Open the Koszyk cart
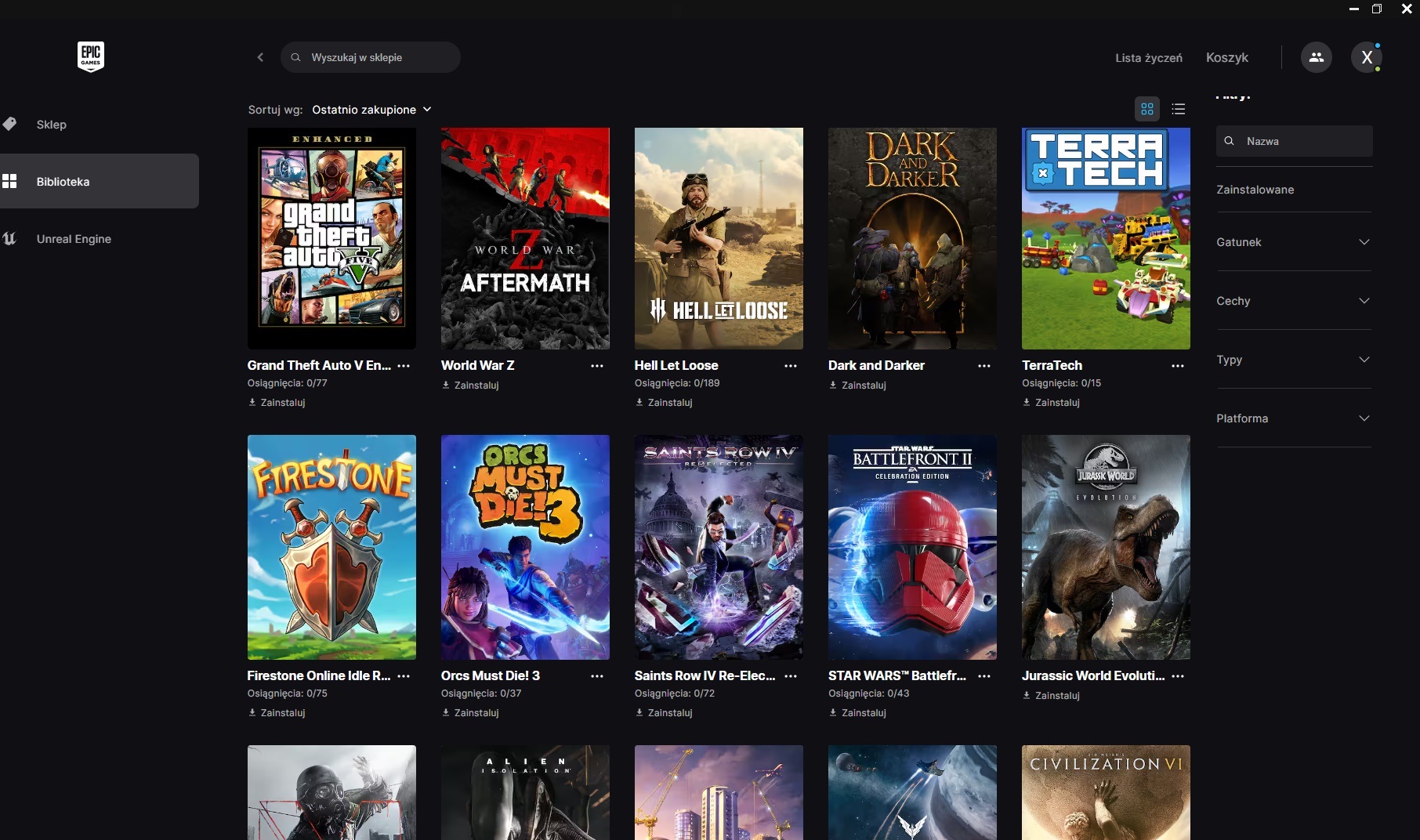This screenshot has height=840, width=1420. [x=1227, y=58]
